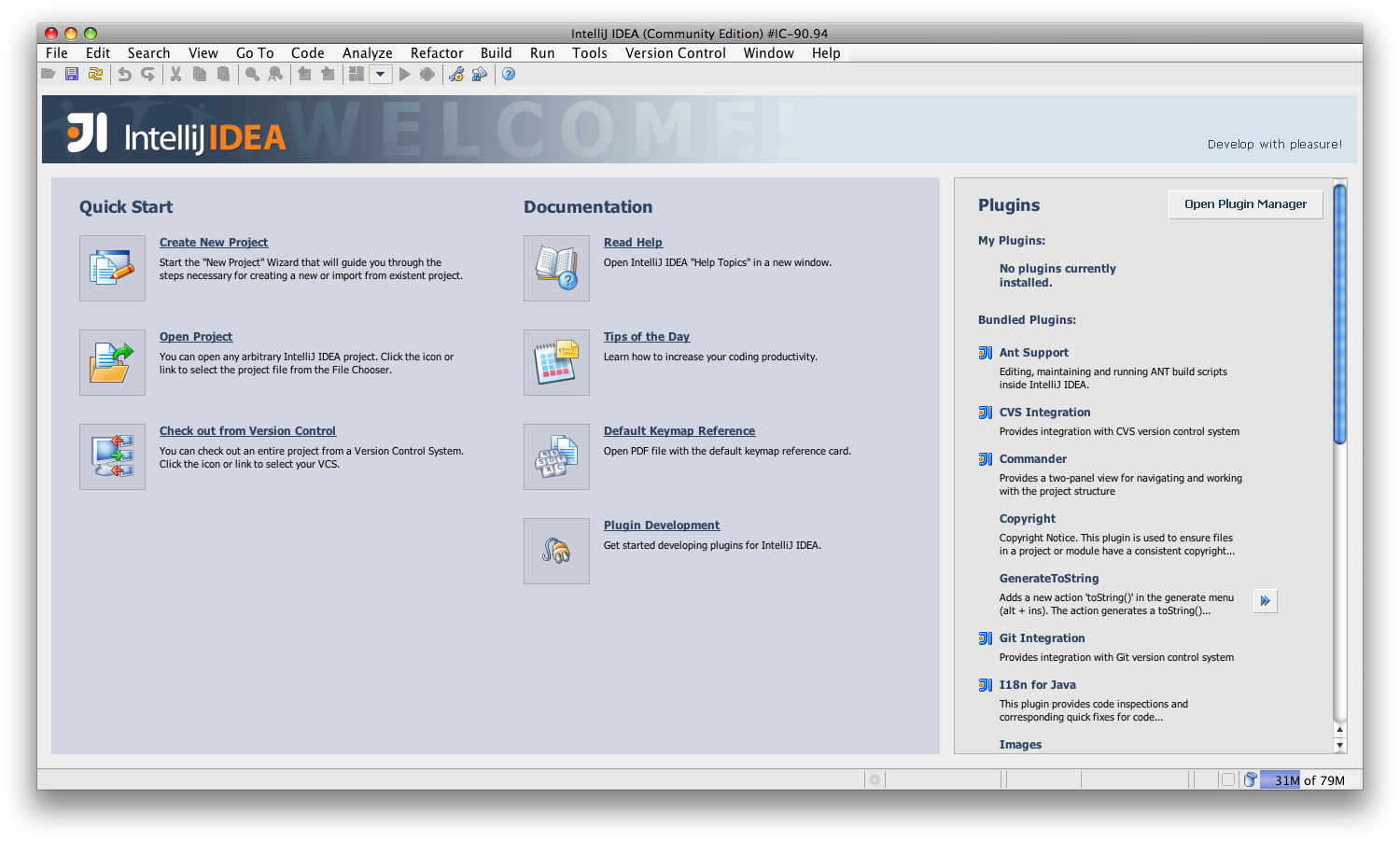The height and width of the screenshot is (841, 1400).
Task: Click the Keymap Reference keyboard icon
Action: [556, 456]
